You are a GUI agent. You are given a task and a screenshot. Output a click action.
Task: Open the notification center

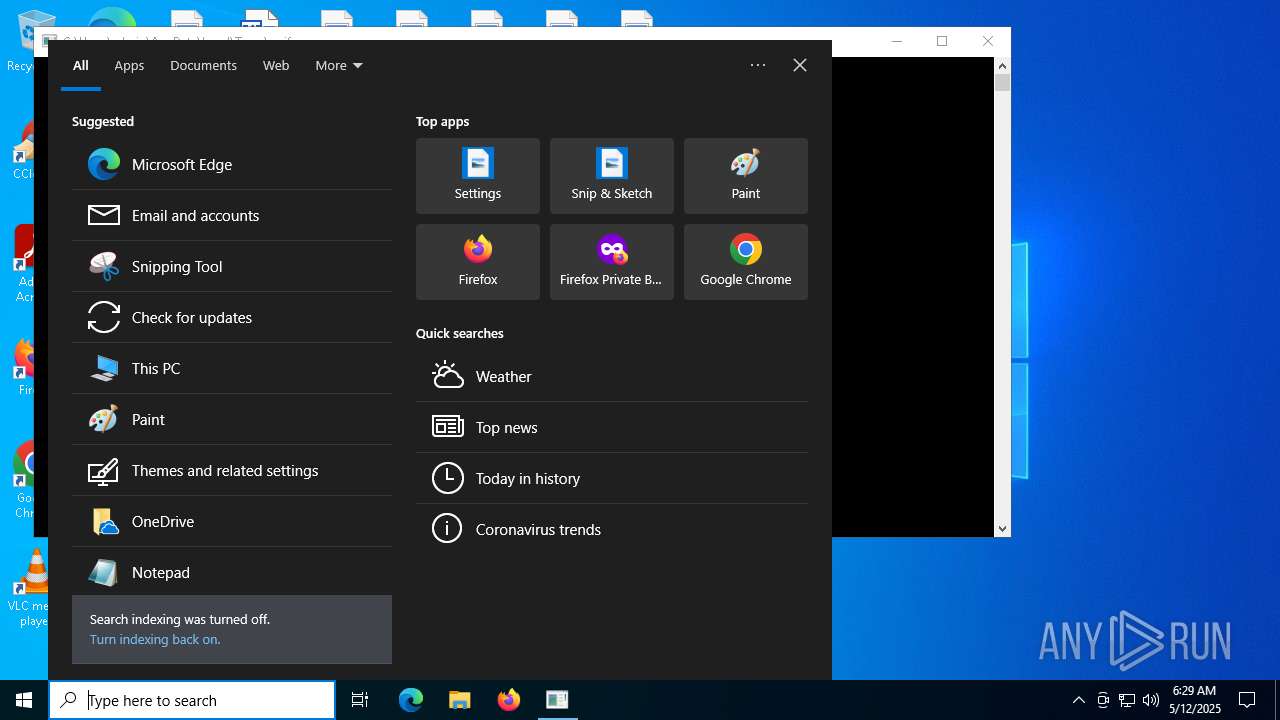pos(1247,700)
